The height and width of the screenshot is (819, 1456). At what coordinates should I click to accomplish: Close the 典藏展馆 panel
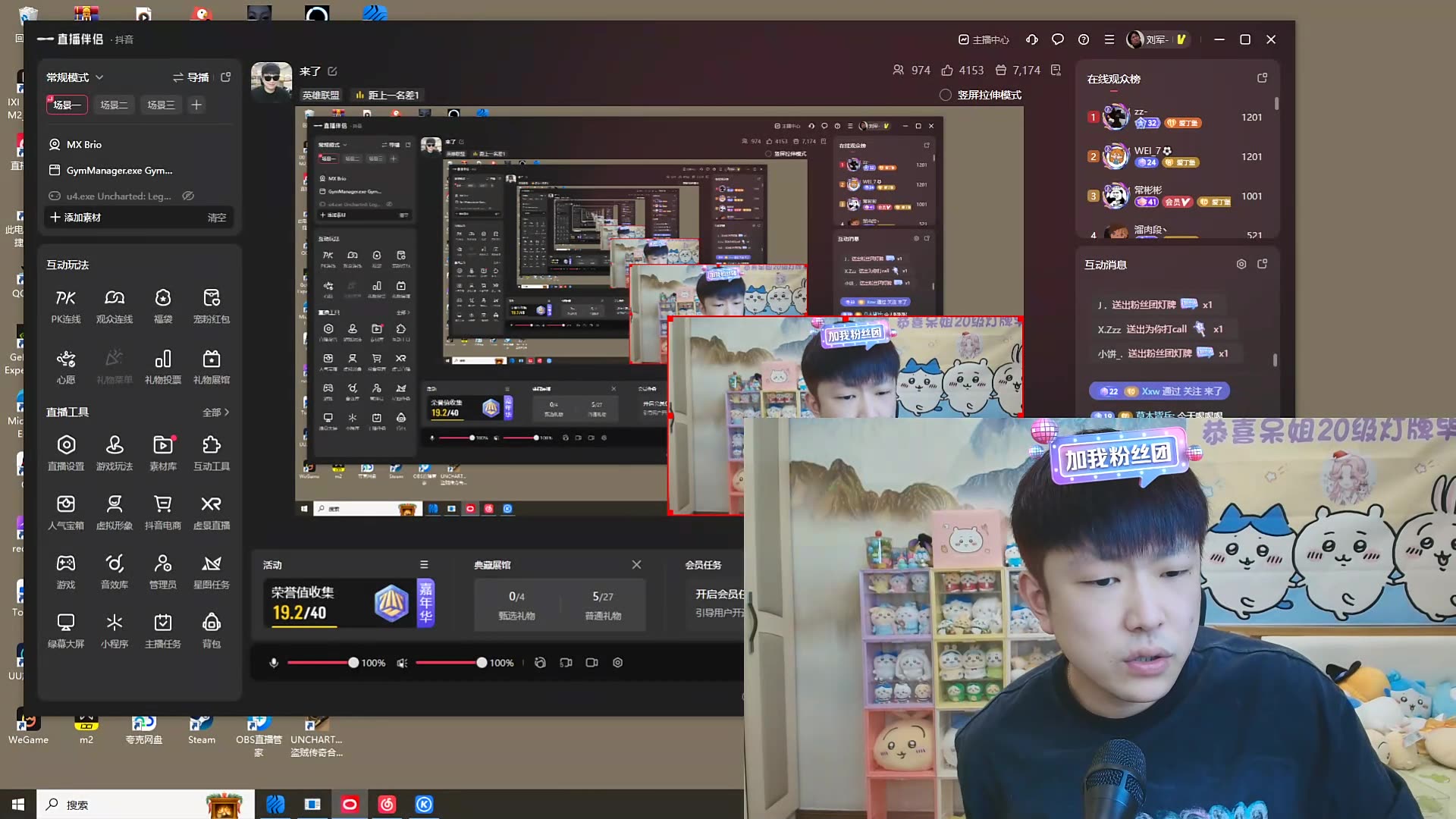tap(636, 565)
